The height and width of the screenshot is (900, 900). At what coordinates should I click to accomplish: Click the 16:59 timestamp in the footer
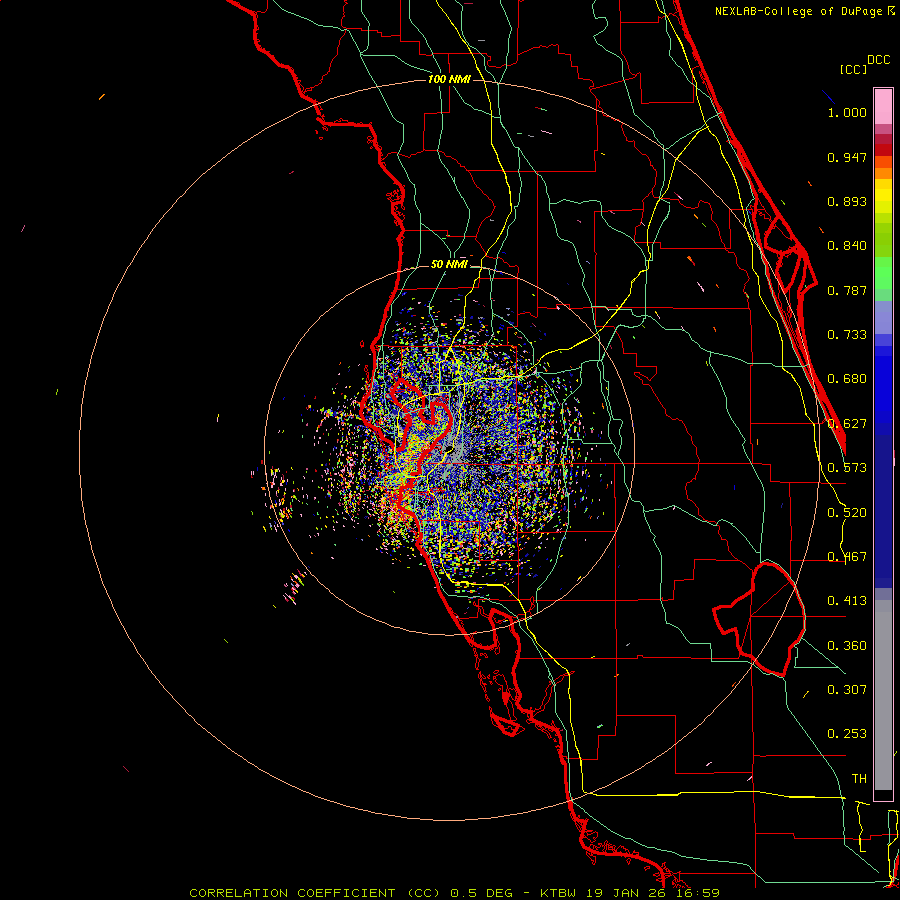pyautogui.click(x=700, y=893)
